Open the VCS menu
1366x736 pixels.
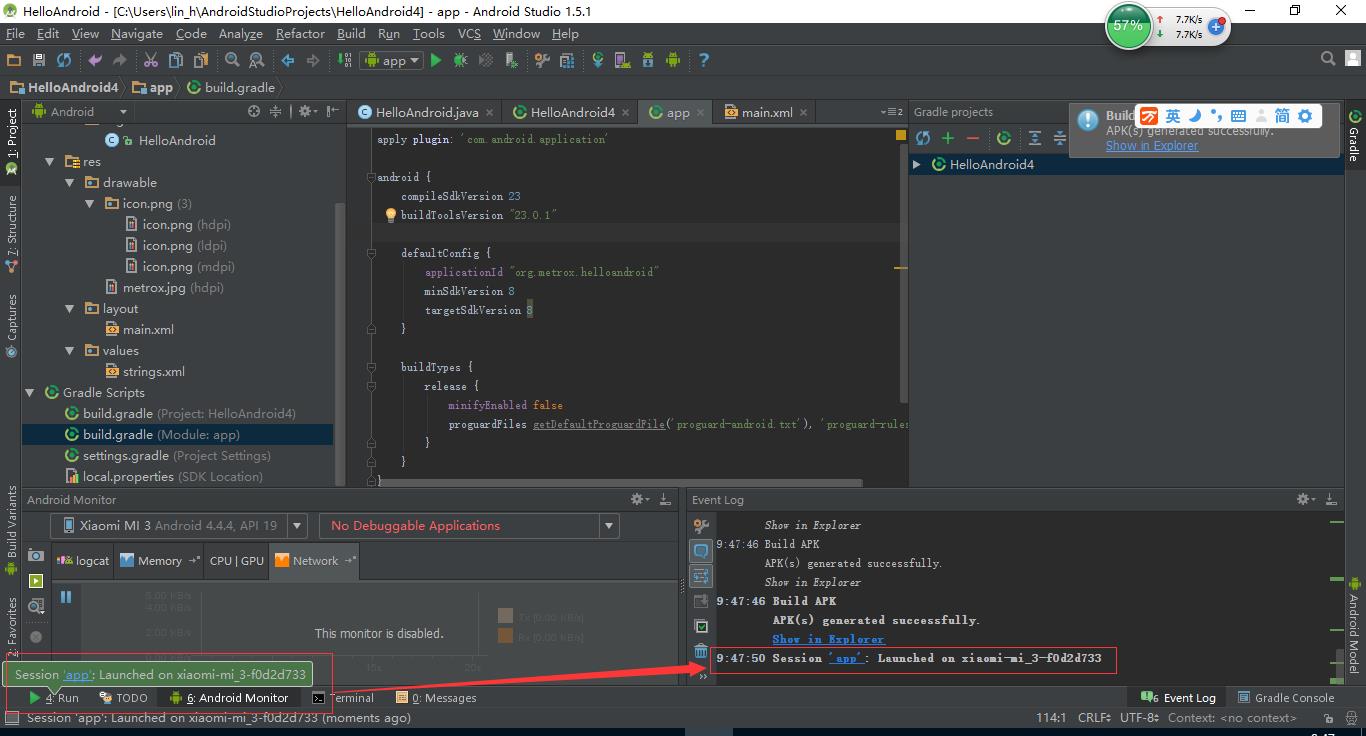pos(469,33)
